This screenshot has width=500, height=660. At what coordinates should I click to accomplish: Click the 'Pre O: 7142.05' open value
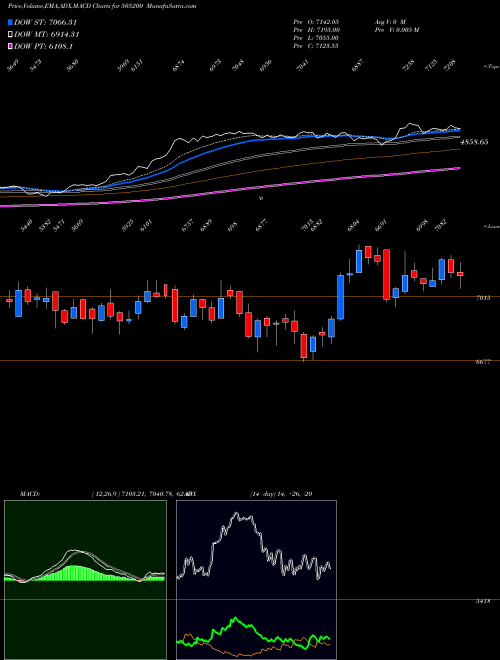point(316,21)
